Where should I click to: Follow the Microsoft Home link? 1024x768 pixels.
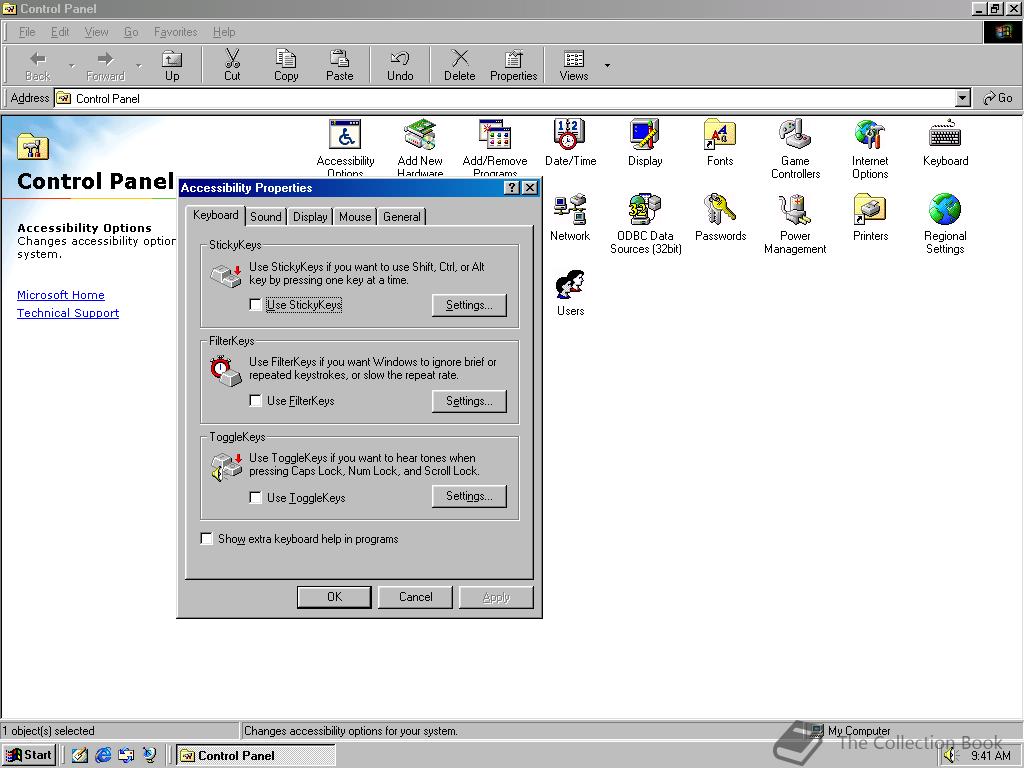pos(61,295)
